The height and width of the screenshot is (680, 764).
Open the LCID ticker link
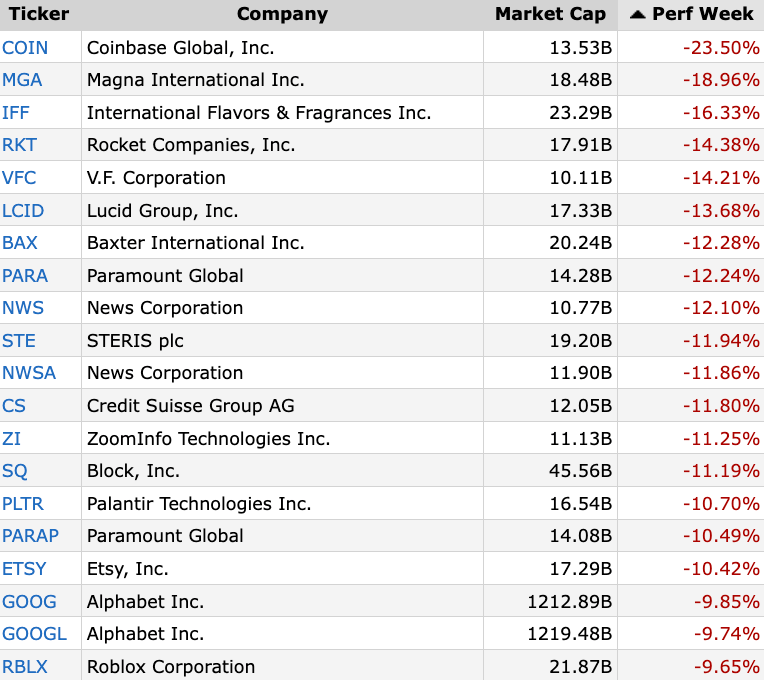point(23,211)
